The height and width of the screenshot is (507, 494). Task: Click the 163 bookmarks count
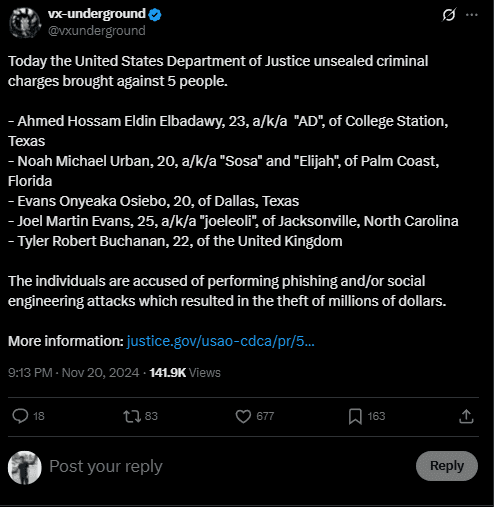(x=376, y=416)
